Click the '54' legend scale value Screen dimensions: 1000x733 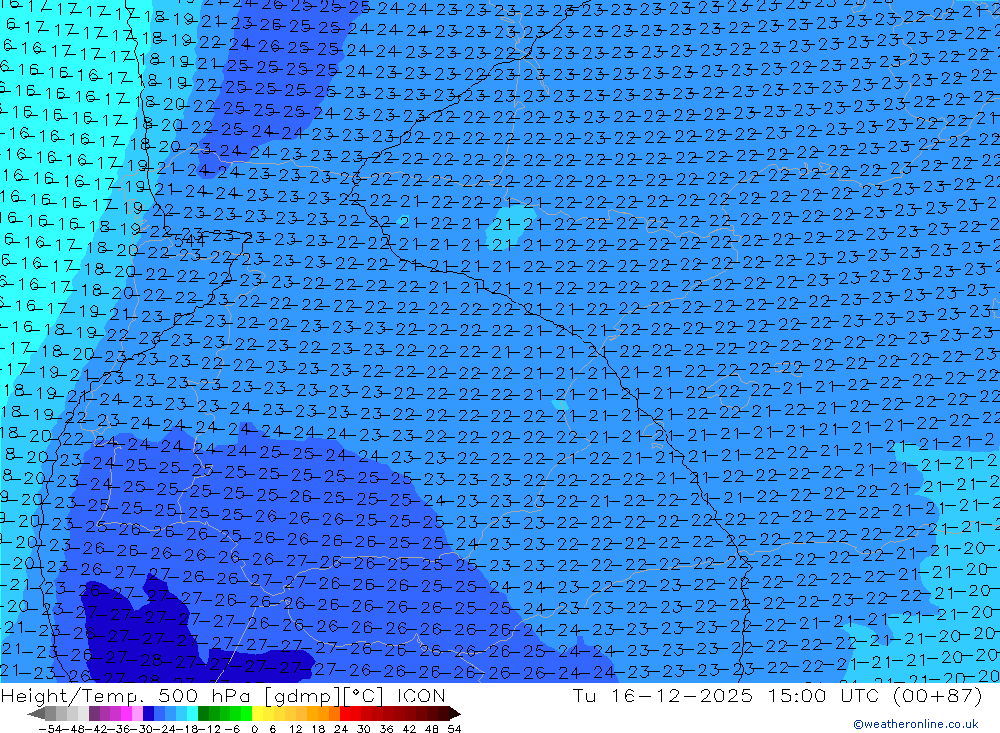[x=454, y=729]
